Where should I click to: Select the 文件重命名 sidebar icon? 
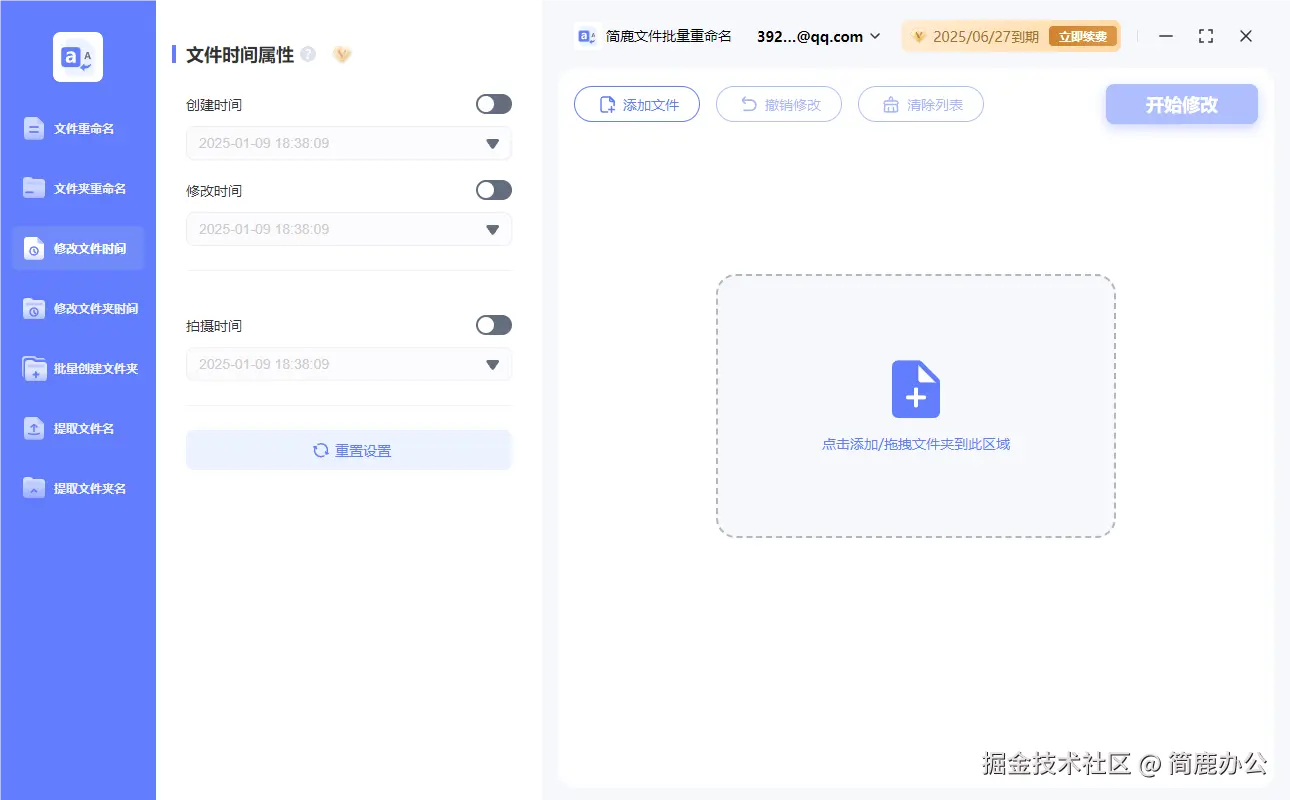click(78, 128)
